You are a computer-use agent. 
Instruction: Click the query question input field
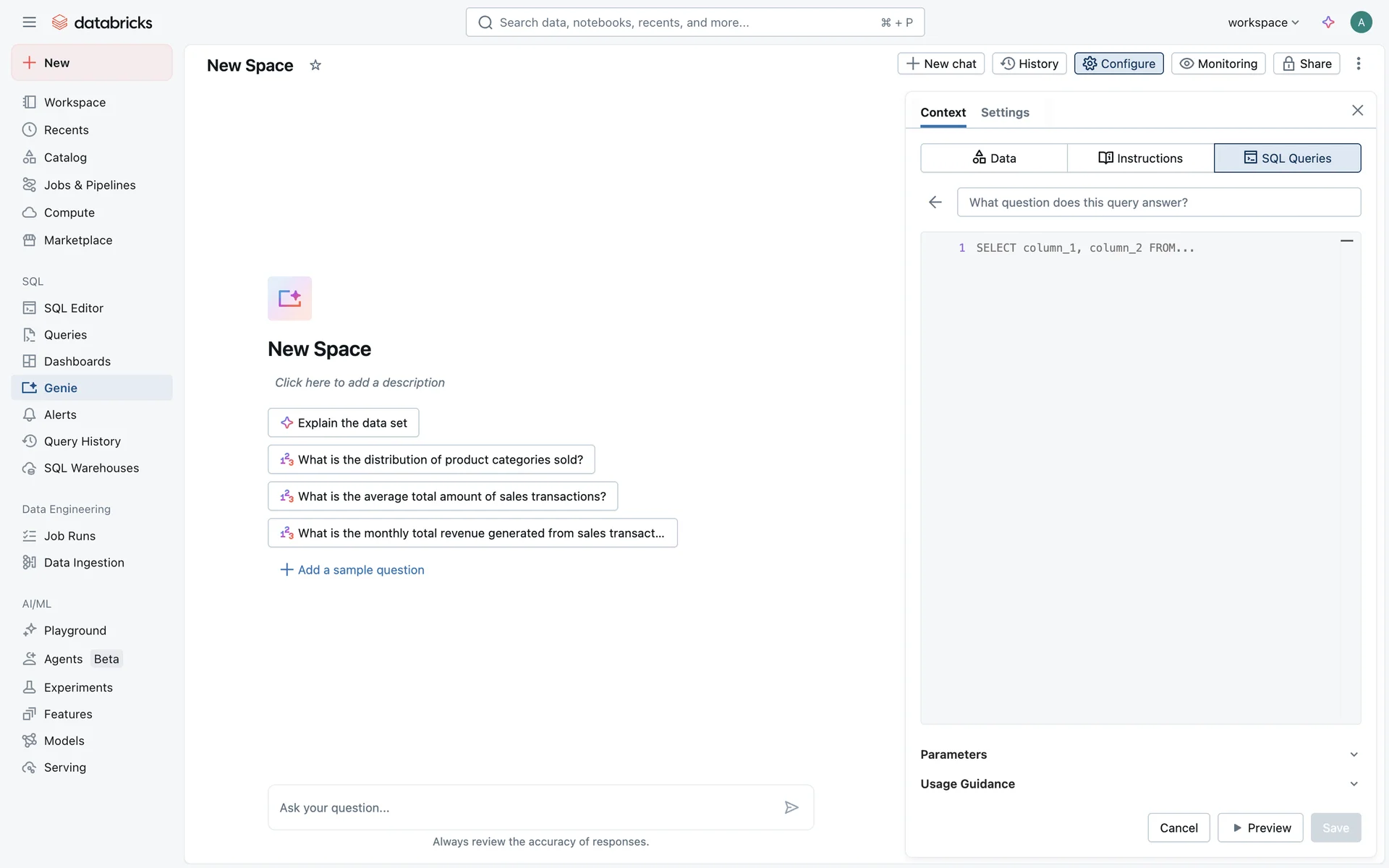click(1158, 203)
